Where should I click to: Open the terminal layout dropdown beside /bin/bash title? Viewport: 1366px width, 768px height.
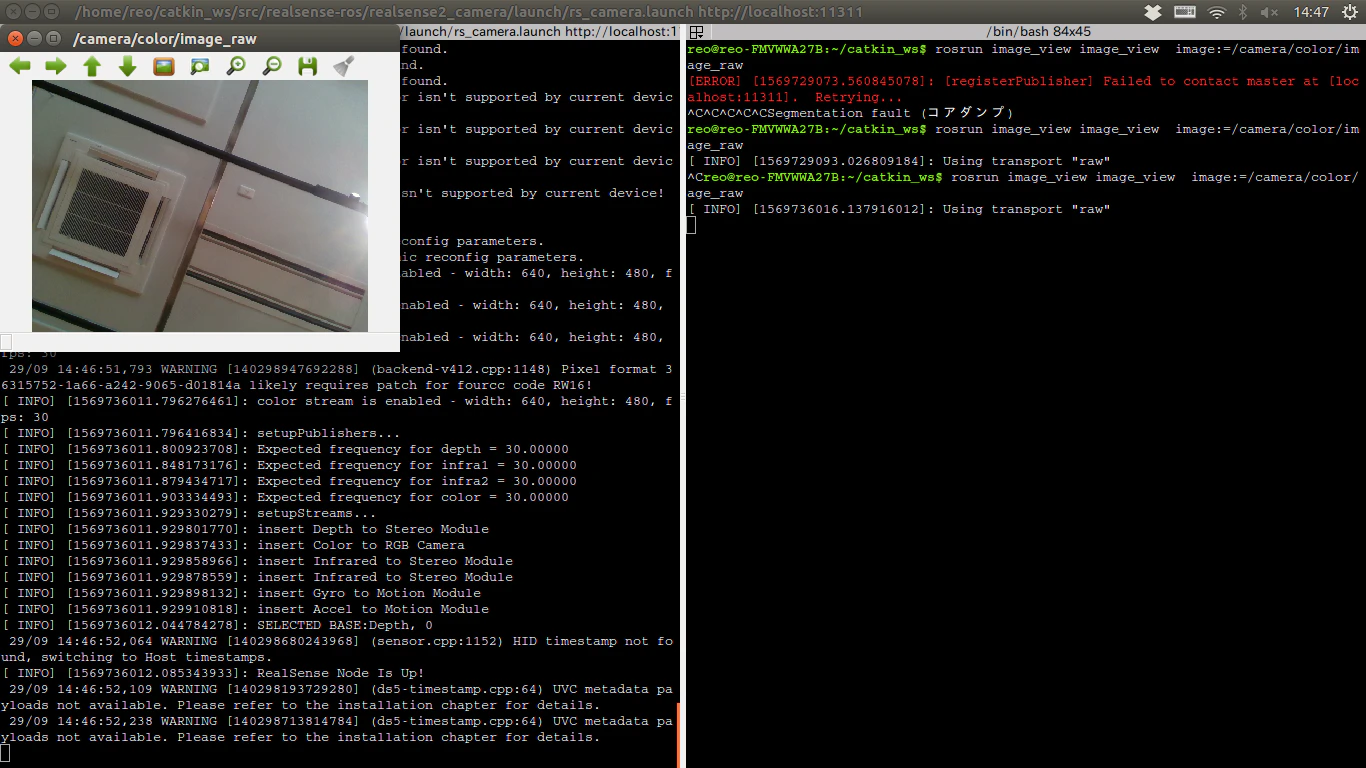pos(697,32)
